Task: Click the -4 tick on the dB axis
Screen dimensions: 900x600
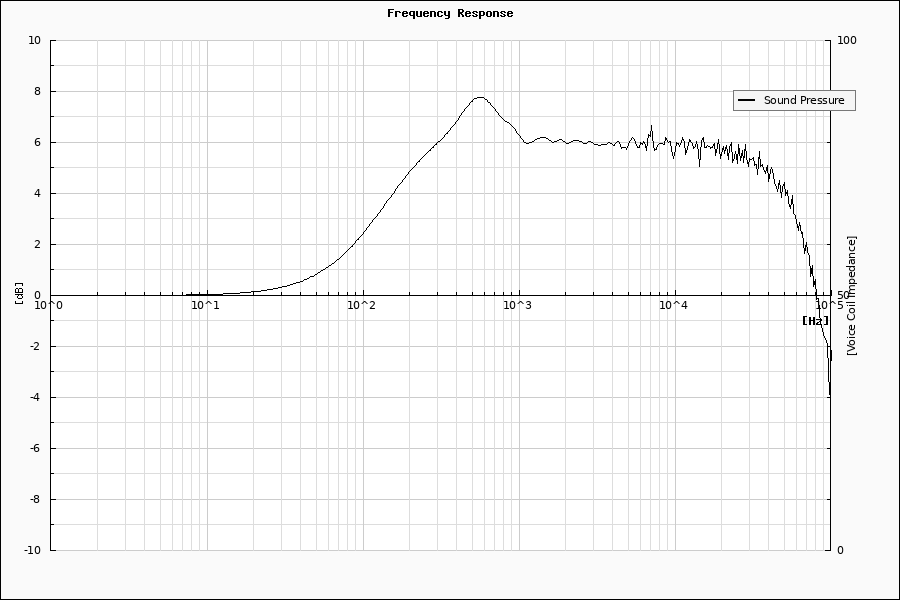Action: pyautogui.click(x=35, y=397)
